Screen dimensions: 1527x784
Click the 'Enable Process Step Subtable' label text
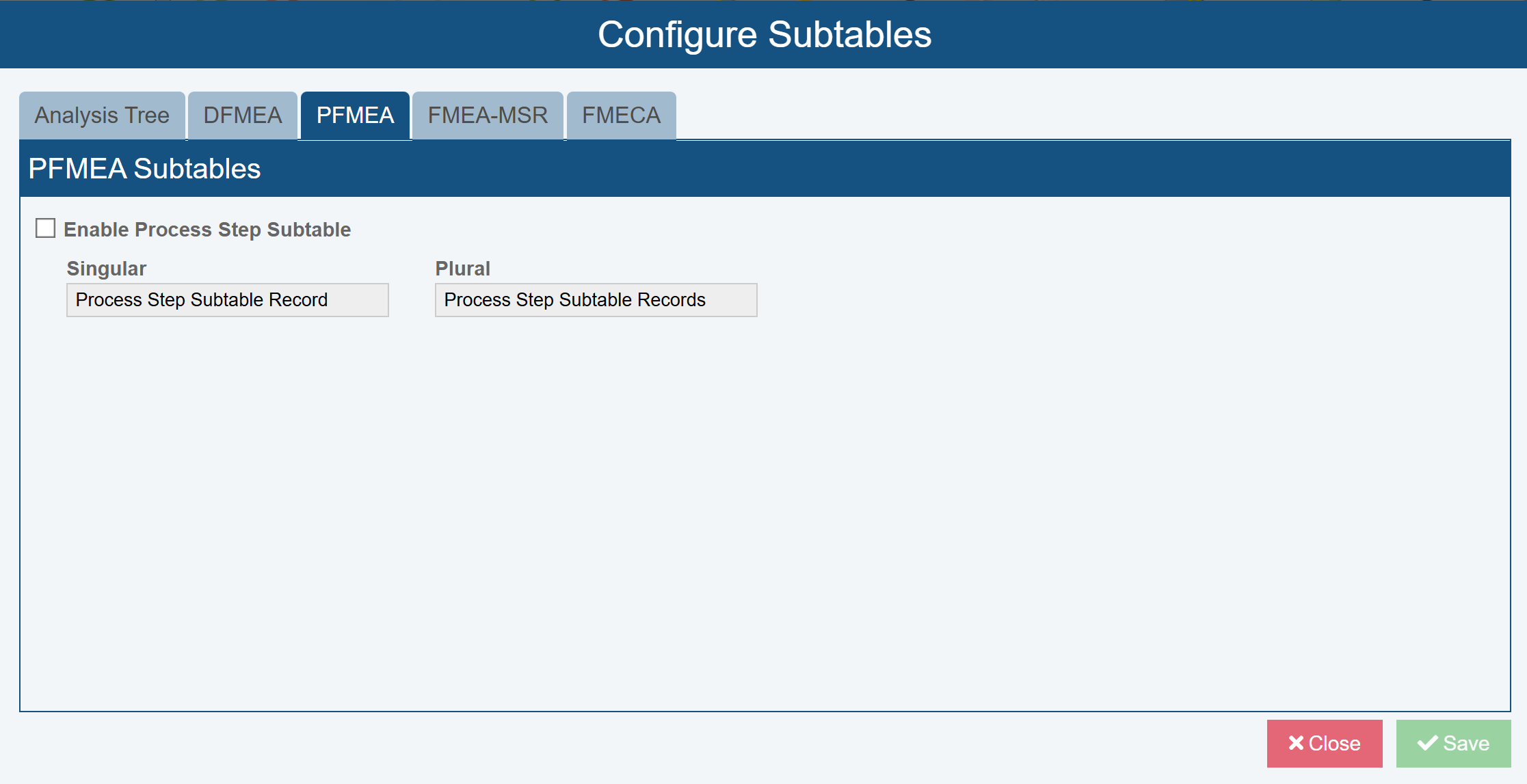point(207,230)
